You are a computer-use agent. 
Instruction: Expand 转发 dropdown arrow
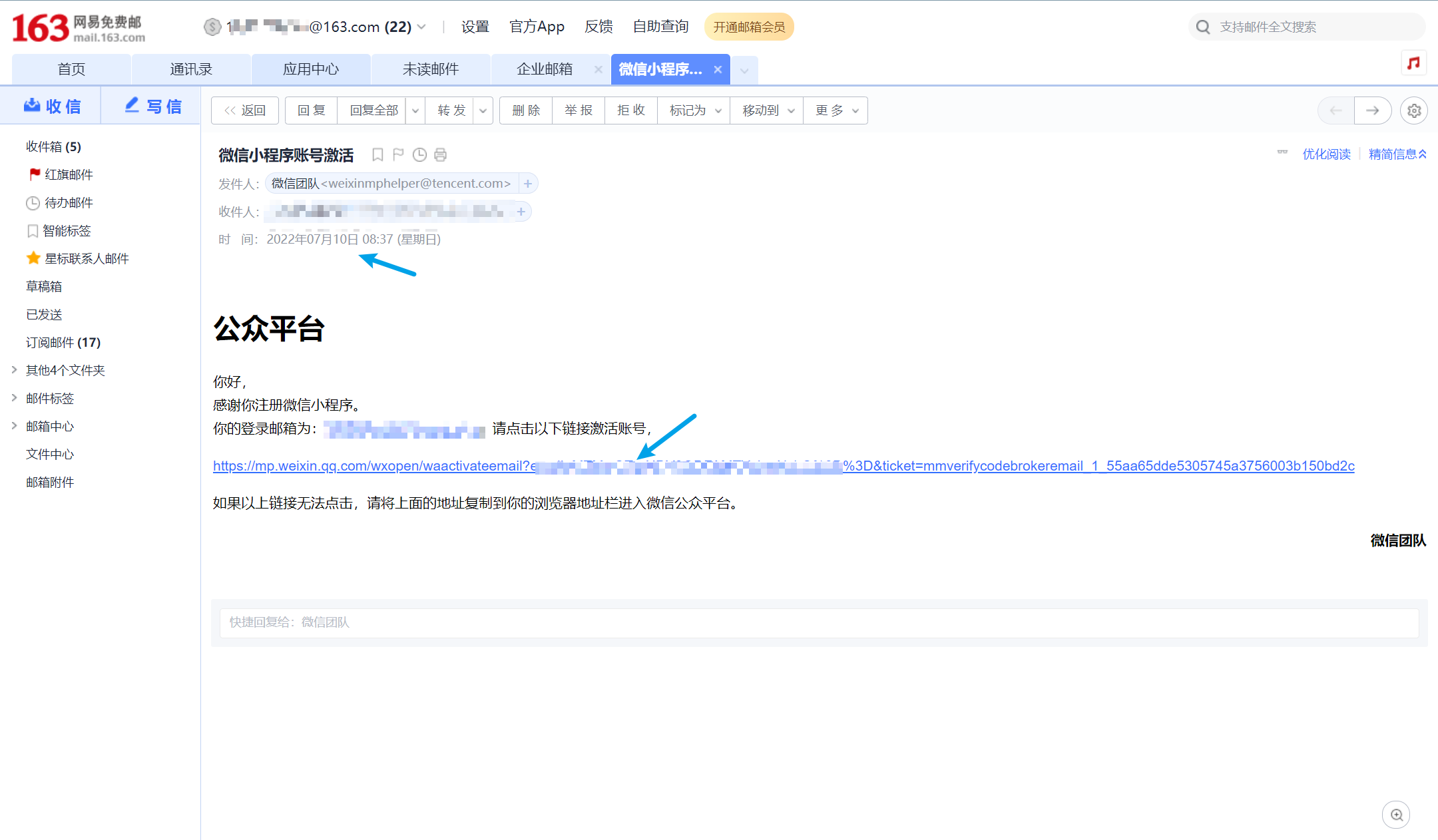pos(483,110)
